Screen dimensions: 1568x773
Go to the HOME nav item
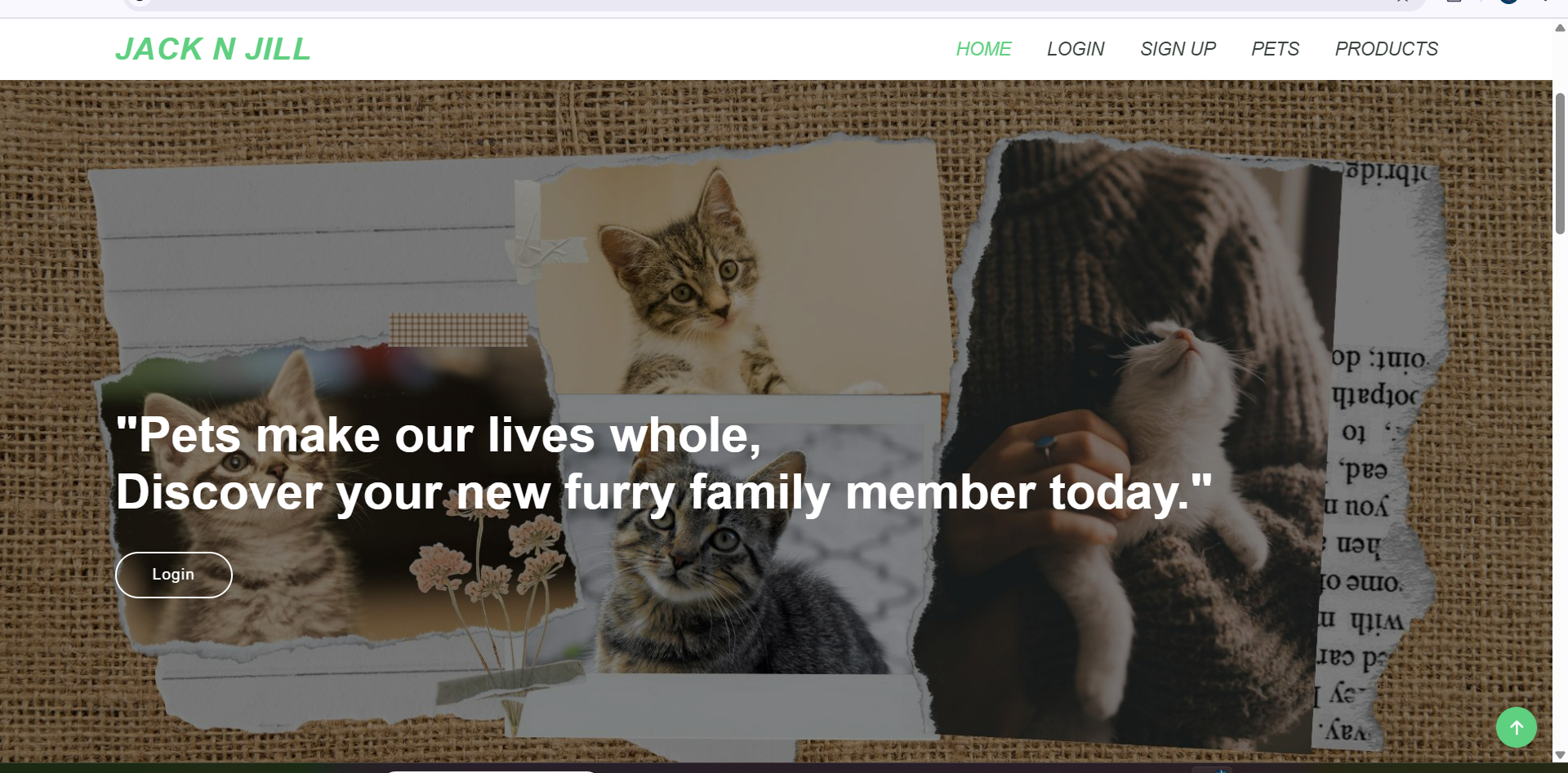(983, 49)
